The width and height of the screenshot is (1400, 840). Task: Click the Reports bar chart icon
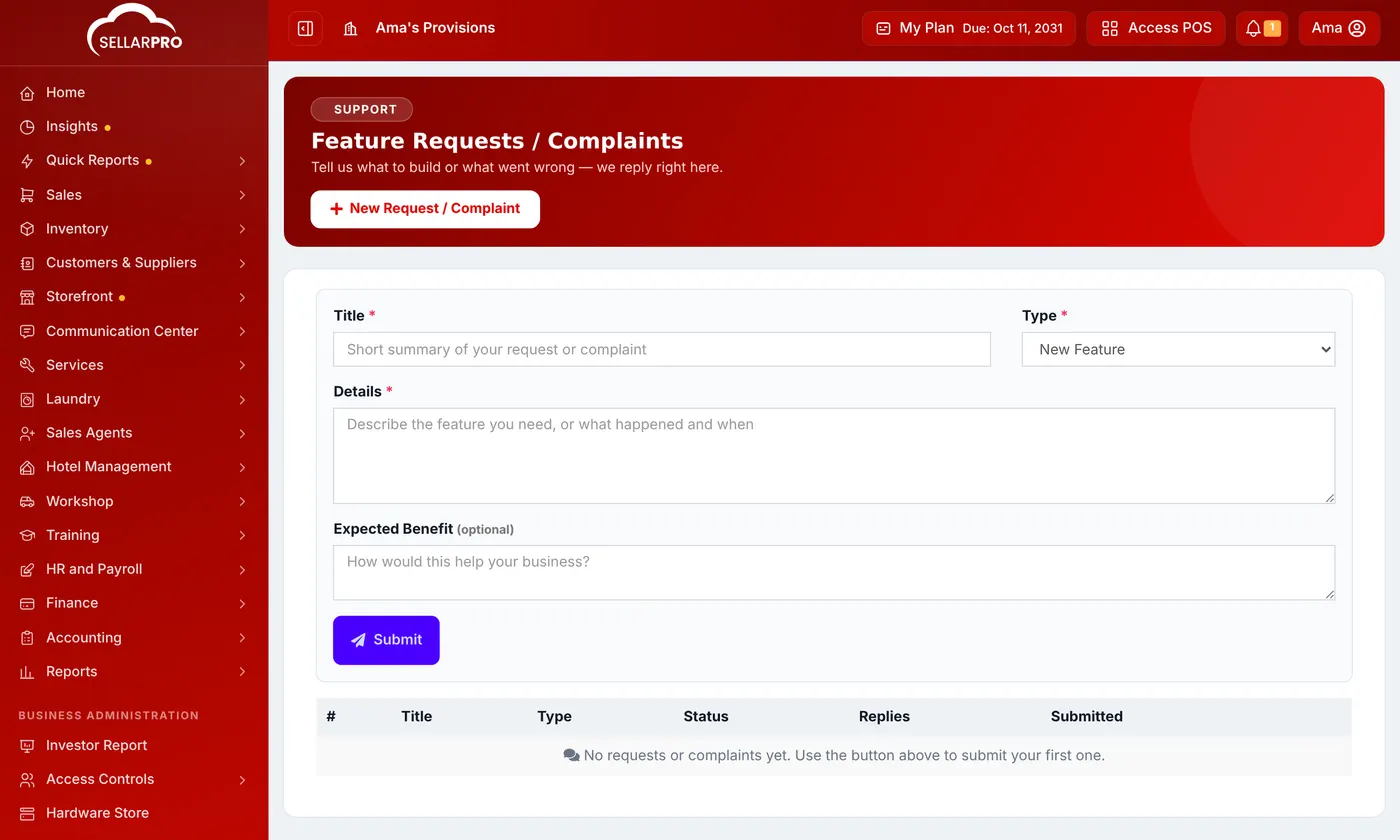coord(27,672)
